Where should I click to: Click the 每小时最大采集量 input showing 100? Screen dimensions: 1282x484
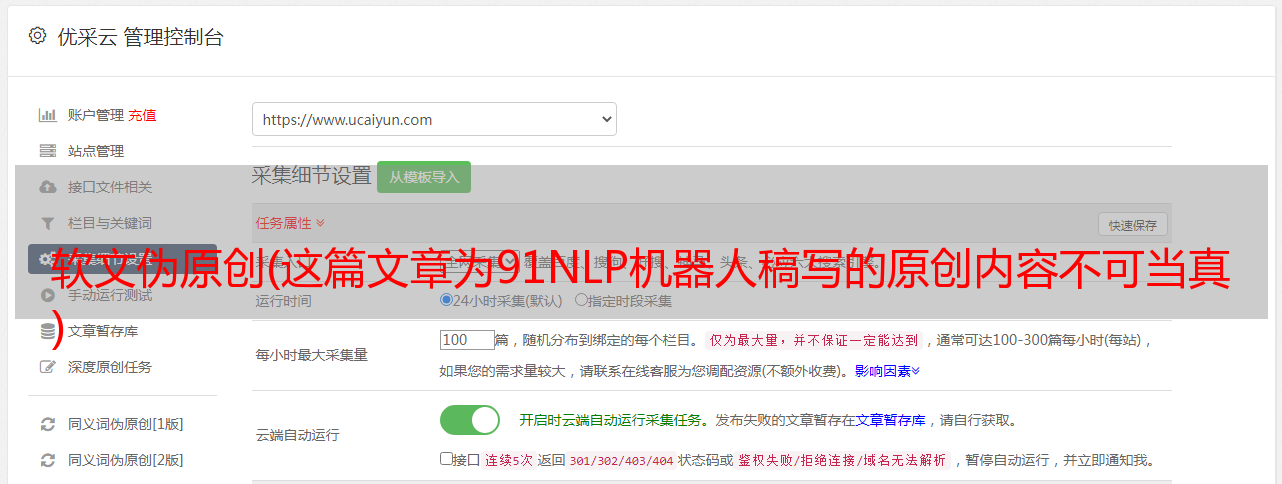(467, 340)
